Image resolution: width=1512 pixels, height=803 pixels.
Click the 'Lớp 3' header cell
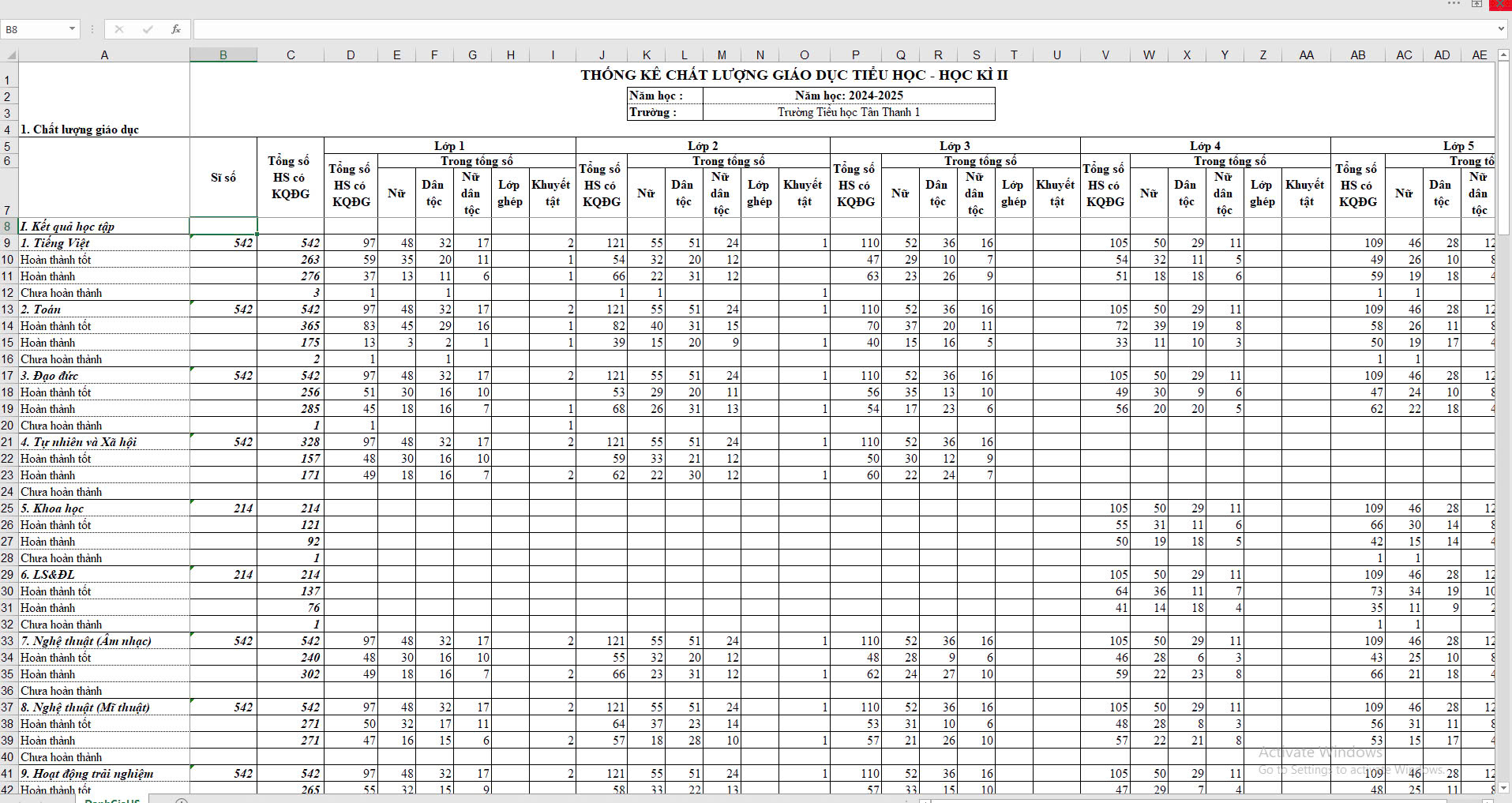[955, 146]
